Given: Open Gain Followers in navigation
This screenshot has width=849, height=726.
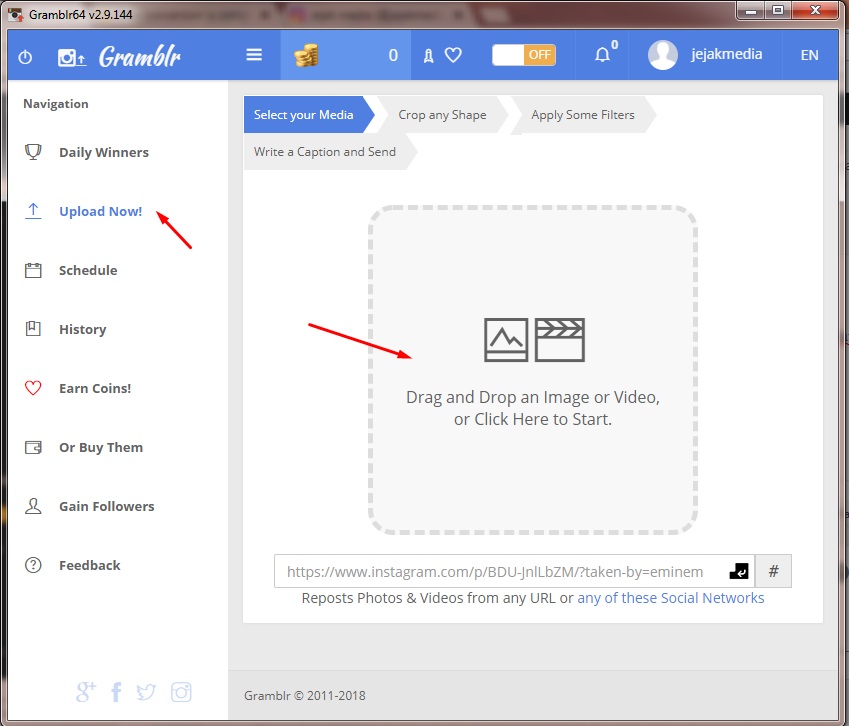Looking at the screenshot, I should click(x=107, y=506).
